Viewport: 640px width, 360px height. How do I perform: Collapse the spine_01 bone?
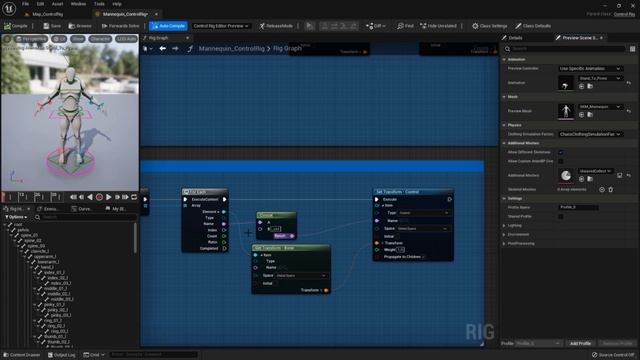(x=11, y=236)
